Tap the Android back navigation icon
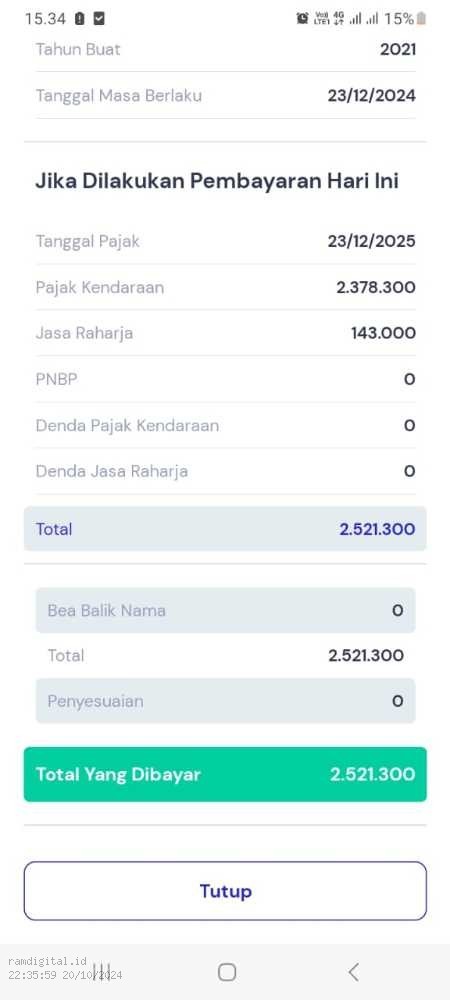The image size is (450, 1000). 354,972
